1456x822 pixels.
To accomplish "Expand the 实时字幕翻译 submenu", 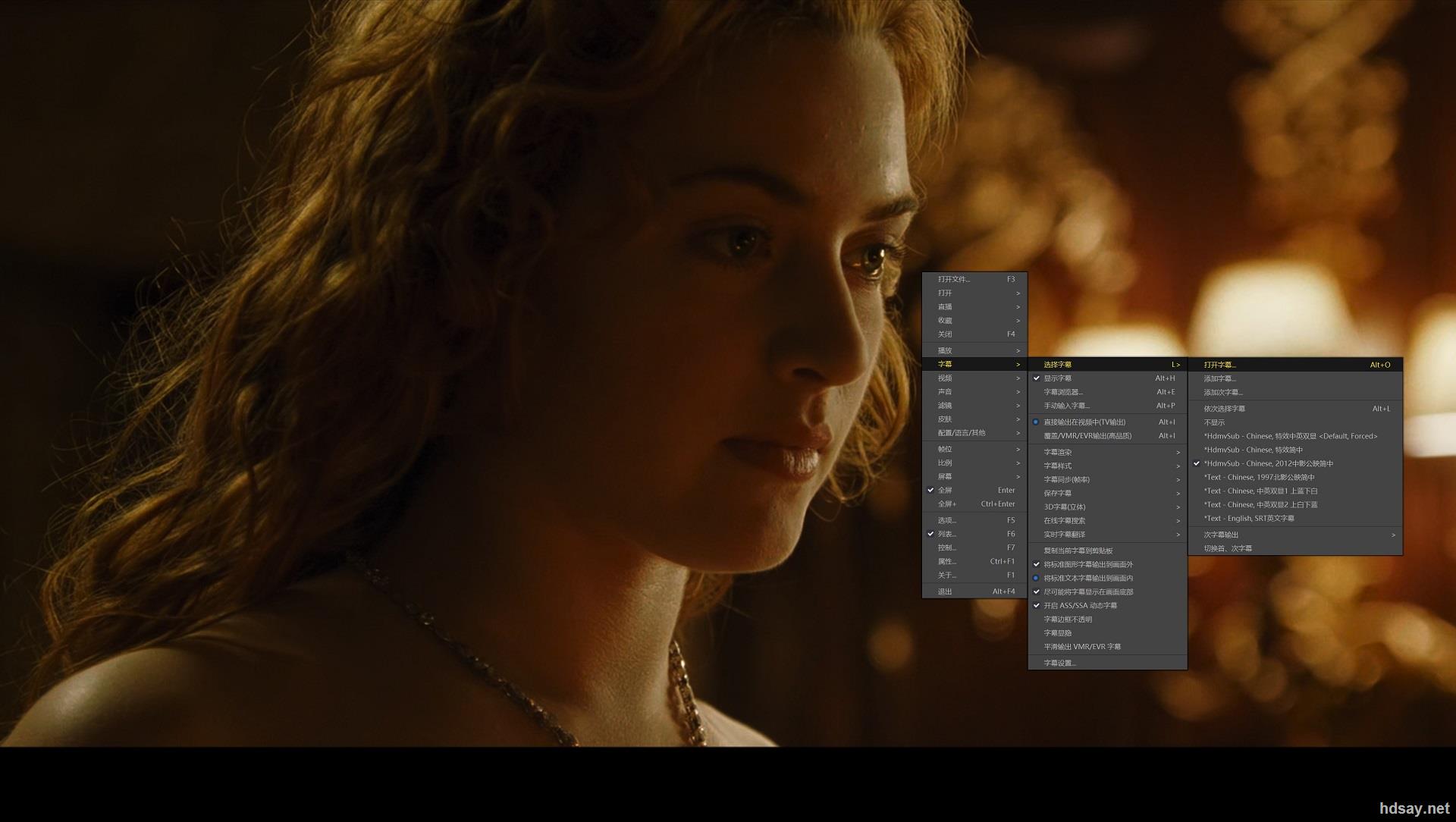I will (x=1107, y=535).
